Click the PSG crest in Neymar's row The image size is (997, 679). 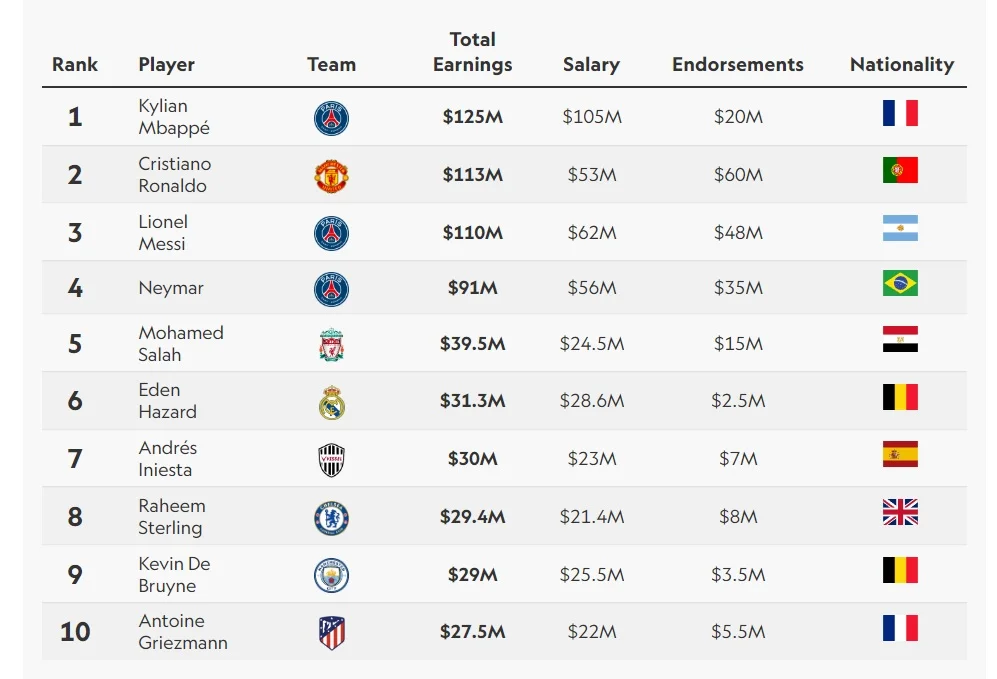point(331,289)
